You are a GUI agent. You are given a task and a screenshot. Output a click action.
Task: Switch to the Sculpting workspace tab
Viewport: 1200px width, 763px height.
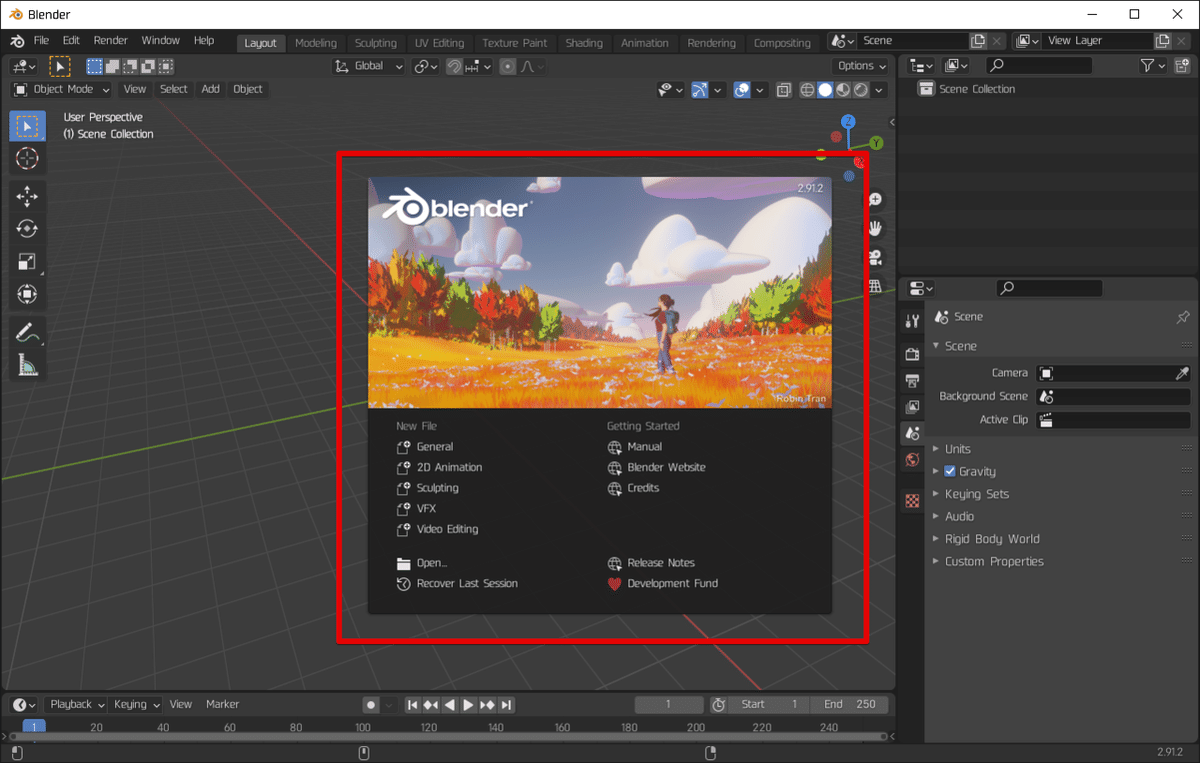tap(375, 43)
